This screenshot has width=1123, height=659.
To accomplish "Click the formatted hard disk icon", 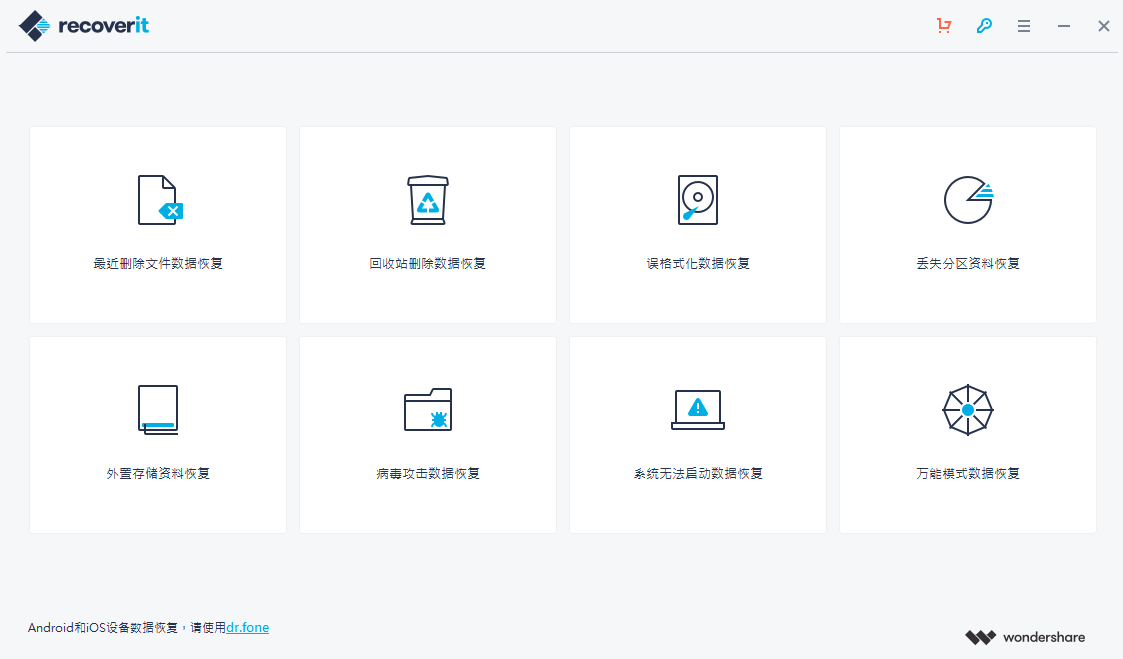I will pos(698,200).
